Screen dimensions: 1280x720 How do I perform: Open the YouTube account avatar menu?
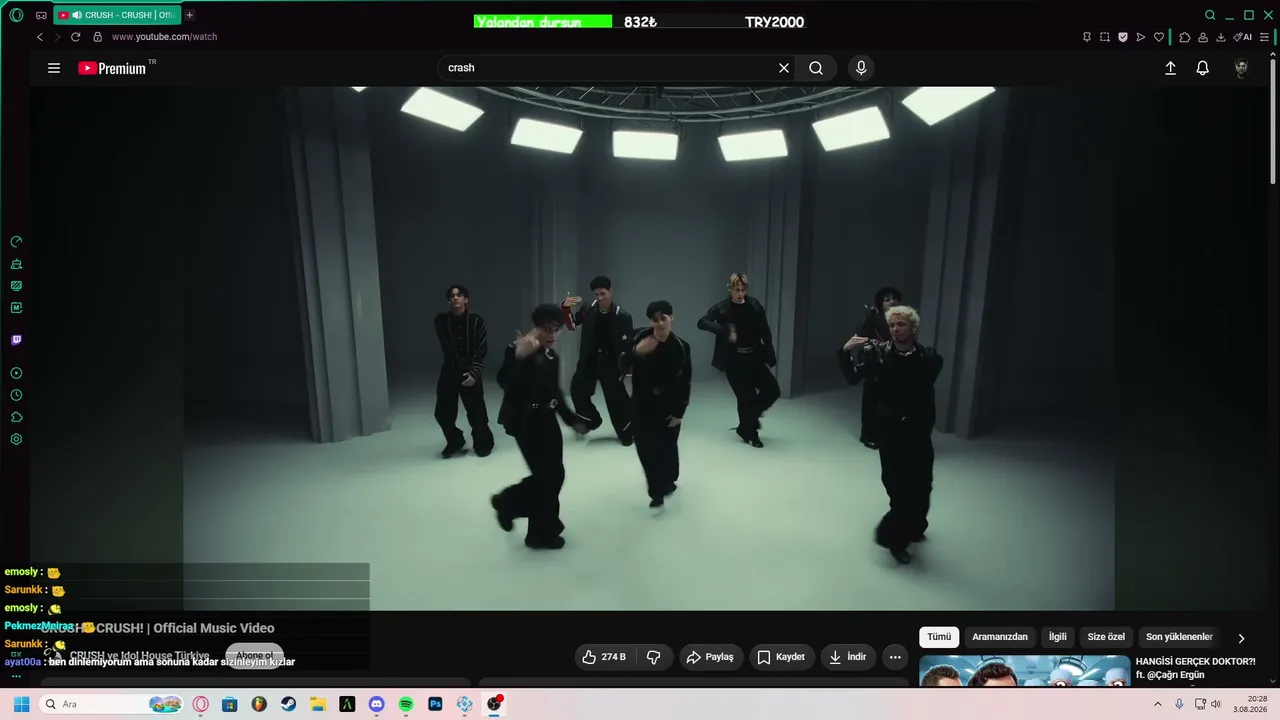pyautogui.click(x=1241, y=68)
